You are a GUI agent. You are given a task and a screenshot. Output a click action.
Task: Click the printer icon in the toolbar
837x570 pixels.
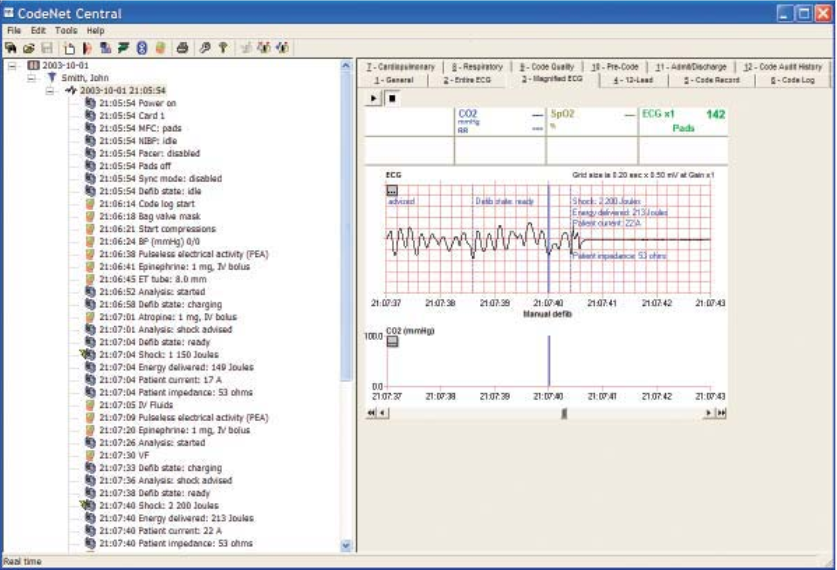point(182,48)
